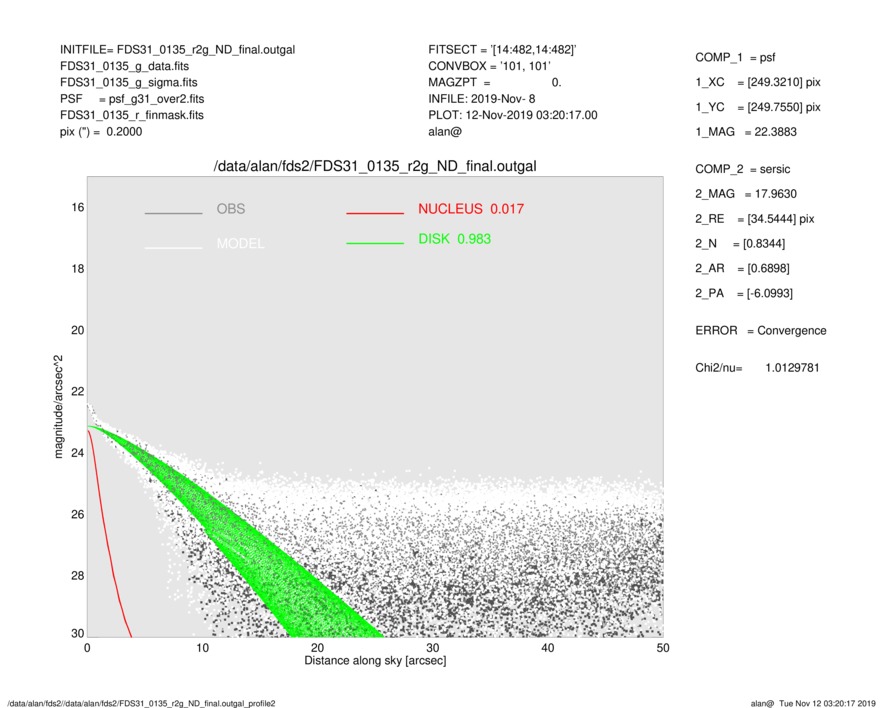
Task: Select the FDS31_0135_g_sigma.fits filename
Action: tap(129, 82)
